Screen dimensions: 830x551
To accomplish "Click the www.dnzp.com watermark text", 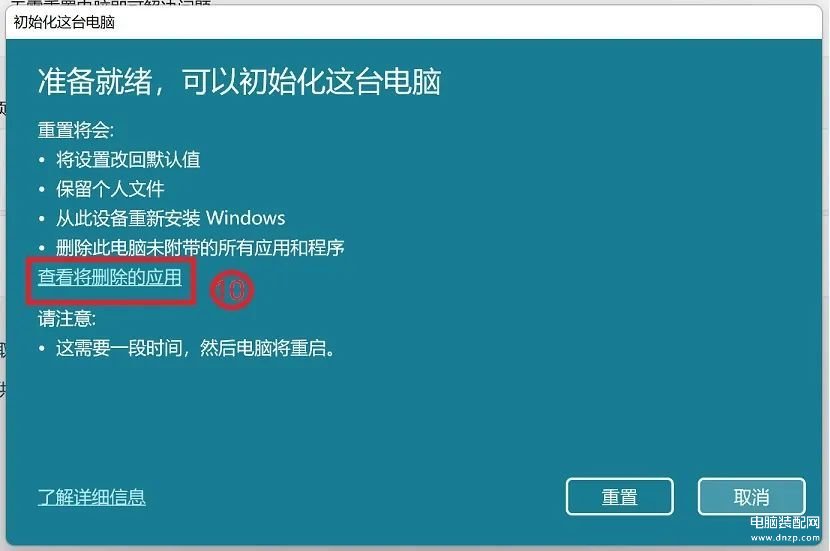I will pyautogui.click(x=785, y=537).
